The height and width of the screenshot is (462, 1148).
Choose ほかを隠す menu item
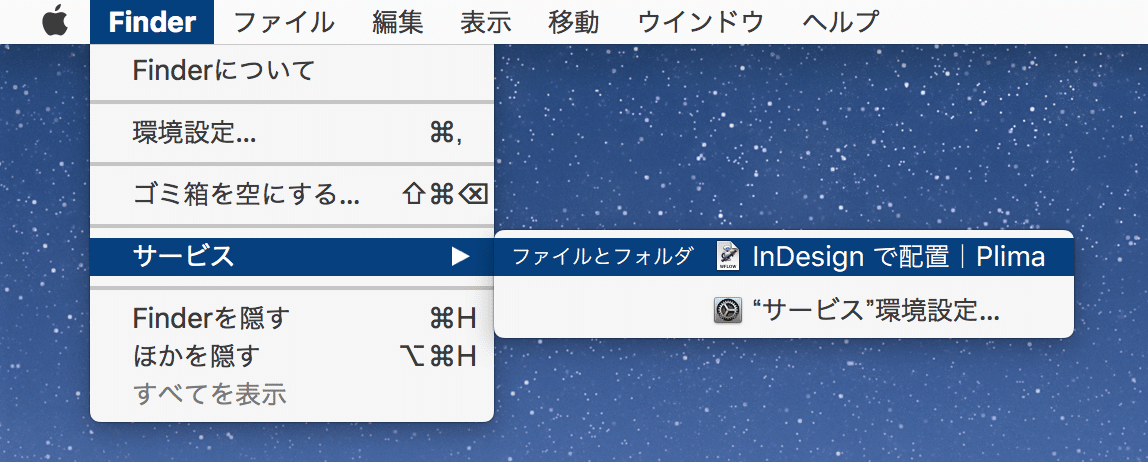[292, 356]
